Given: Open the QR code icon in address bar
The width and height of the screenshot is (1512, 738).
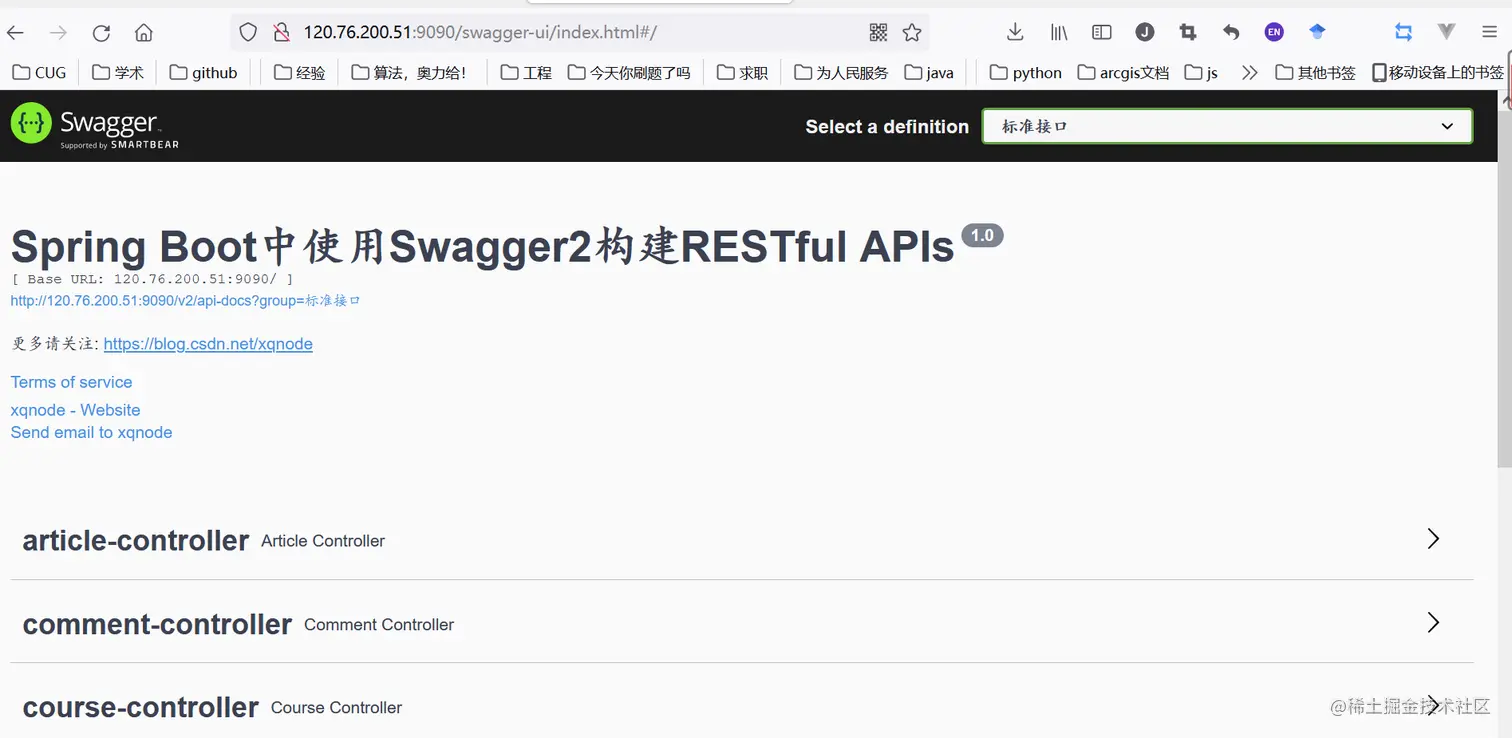Looking at the screenshot, I should [x=878, y=33].
